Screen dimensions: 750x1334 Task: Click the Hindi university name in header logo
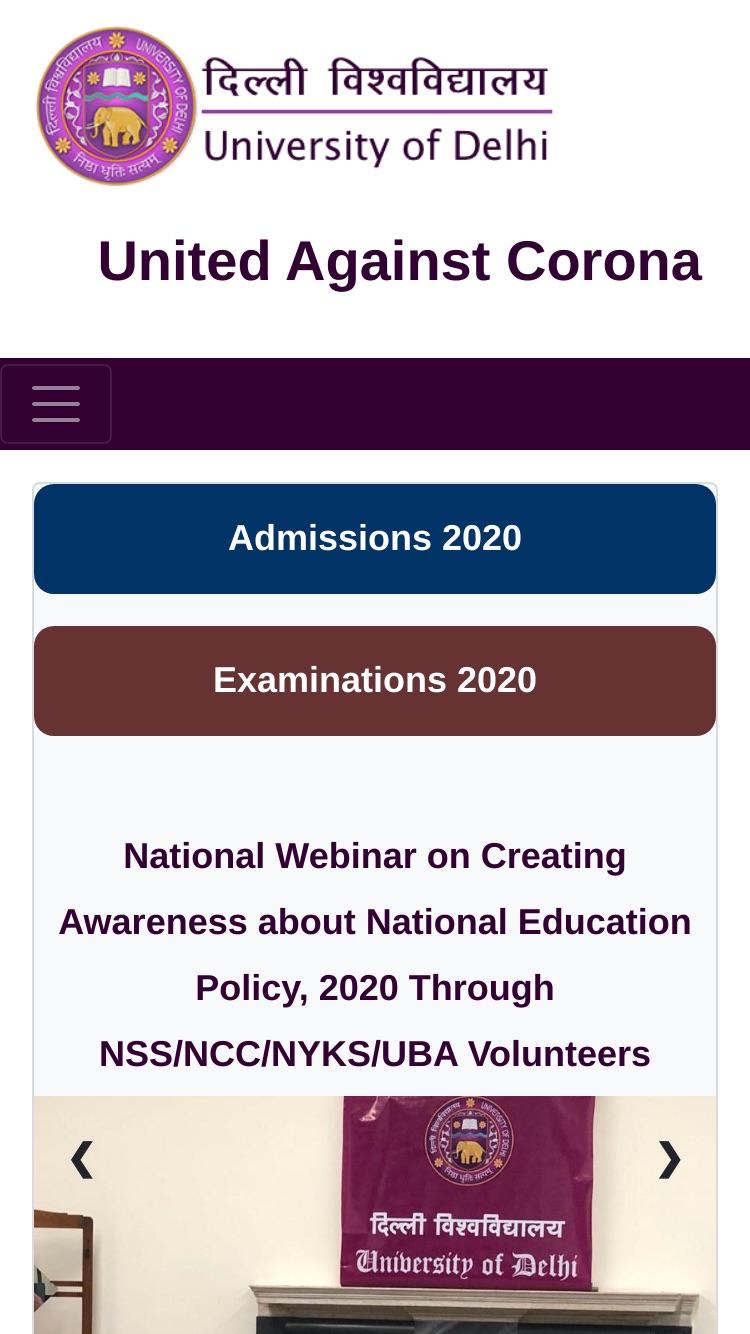pyautogui.click(x=377, y=78)
